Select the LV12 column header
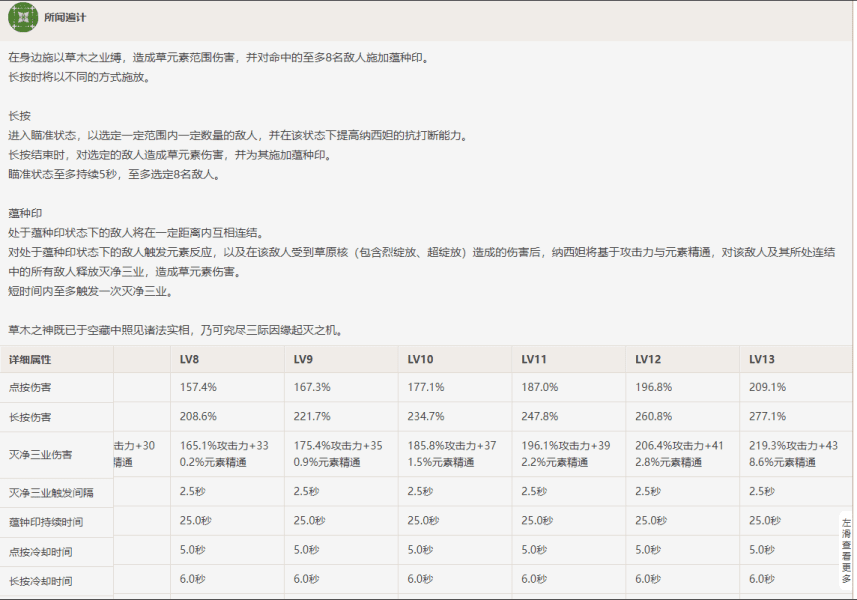The width and height of the screenshot is (857, 600). pos(648,360)
